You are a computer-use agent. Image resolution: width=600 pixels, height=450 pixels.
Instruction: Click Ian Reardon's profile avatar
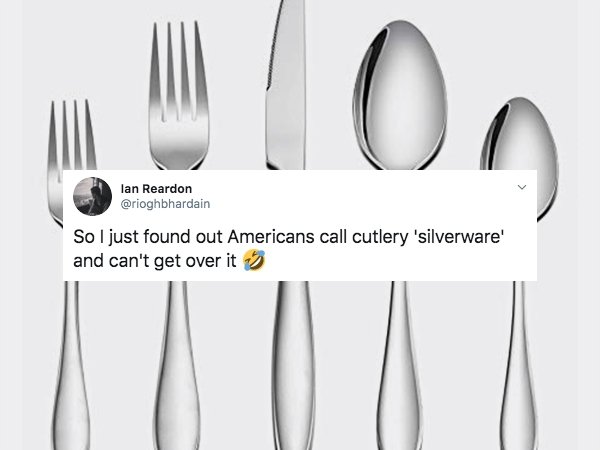(x=92, y=196)
